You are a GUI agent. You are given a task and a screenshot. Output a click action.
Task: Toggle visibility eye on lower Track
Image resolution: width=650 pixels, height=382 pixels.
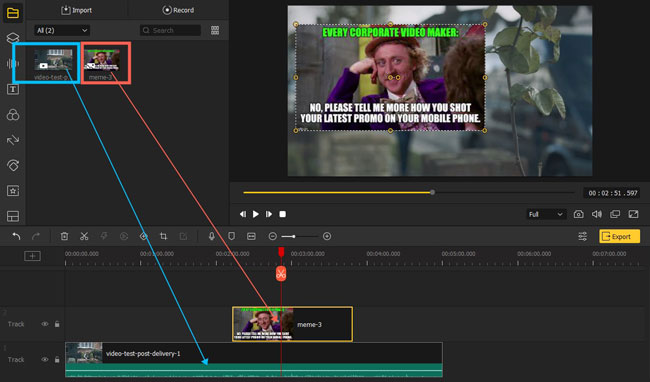44,360
